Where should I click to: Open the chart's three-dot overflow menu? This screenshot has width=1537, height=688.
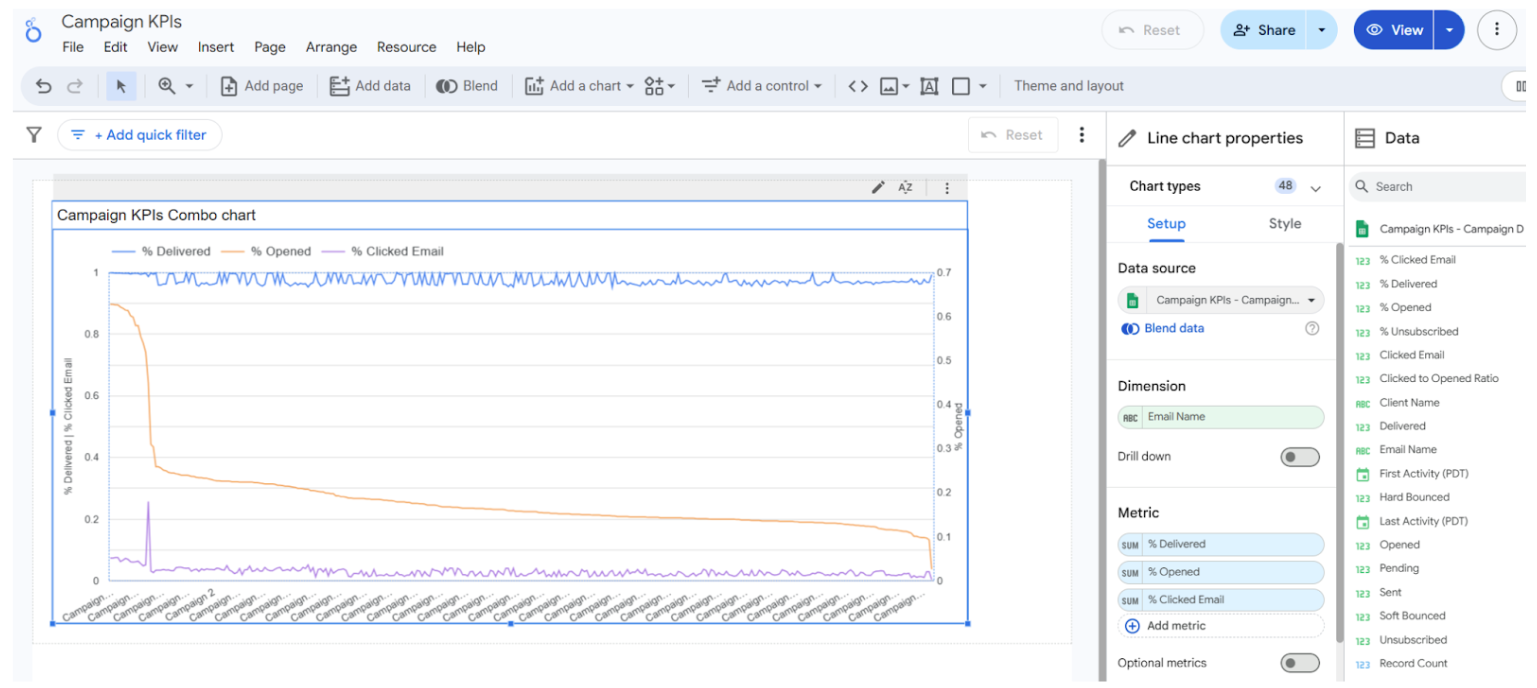[x=947, y=187]
